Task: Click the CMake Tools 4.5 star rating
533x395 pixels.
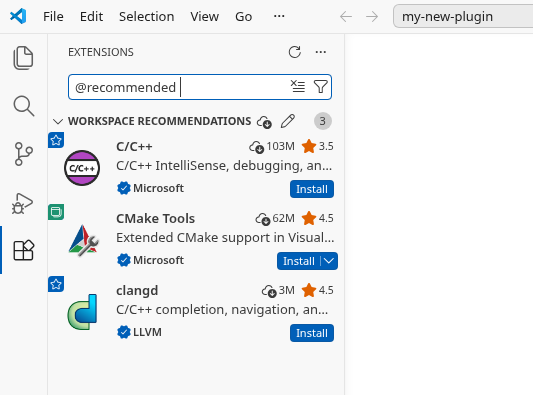Action: (318, 218)
